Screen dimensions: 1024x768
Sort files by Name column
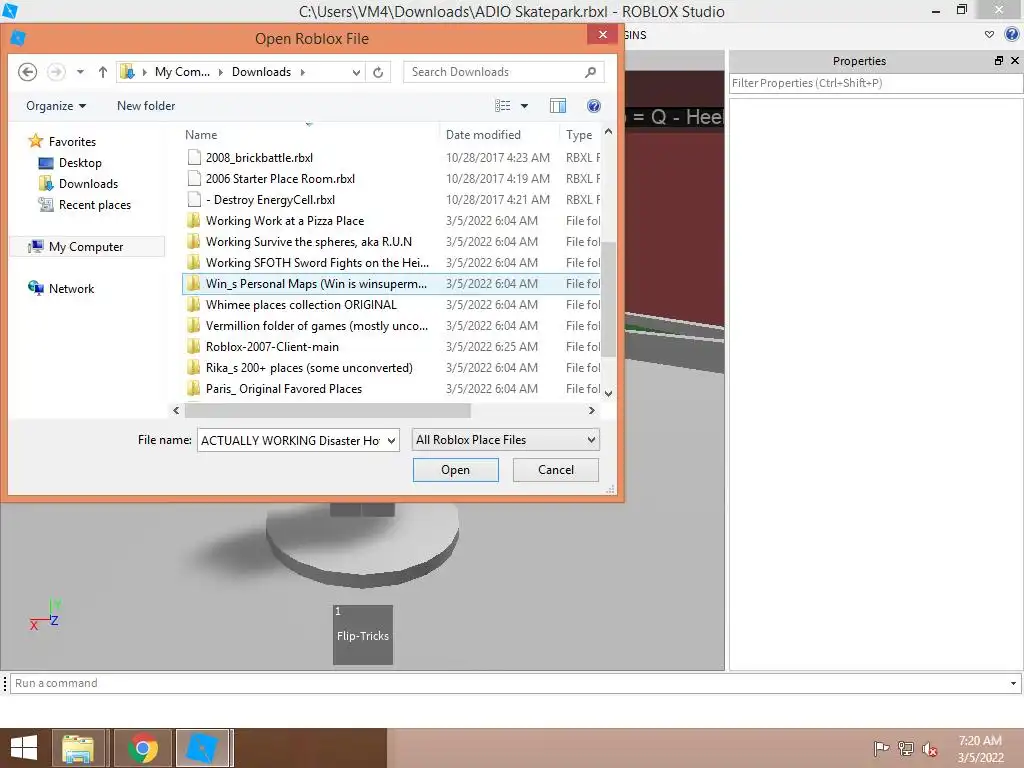[x=201, y=135]
